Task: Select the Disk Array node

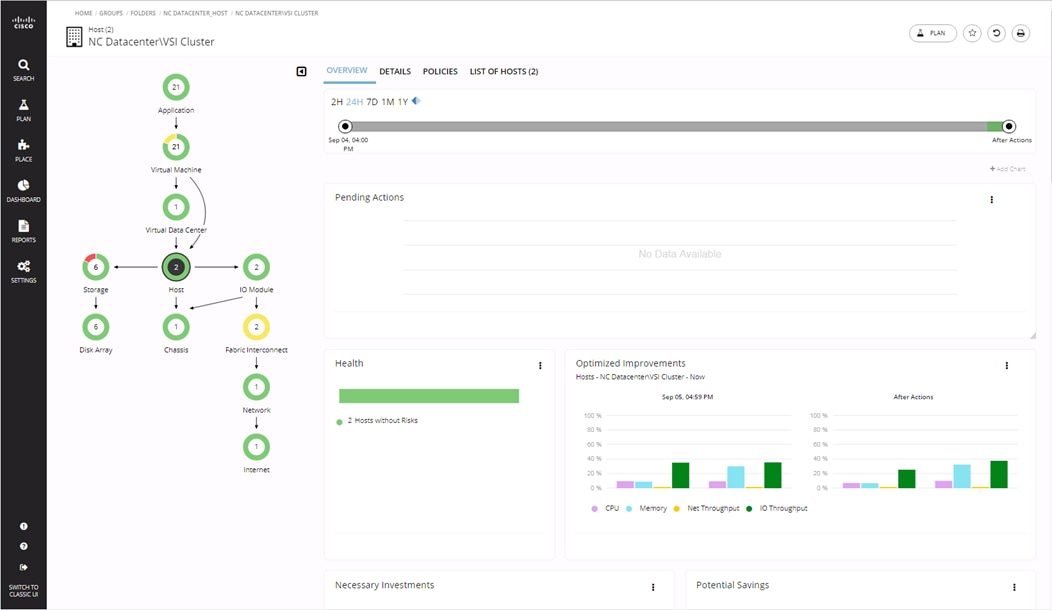Action: (95, 327)
